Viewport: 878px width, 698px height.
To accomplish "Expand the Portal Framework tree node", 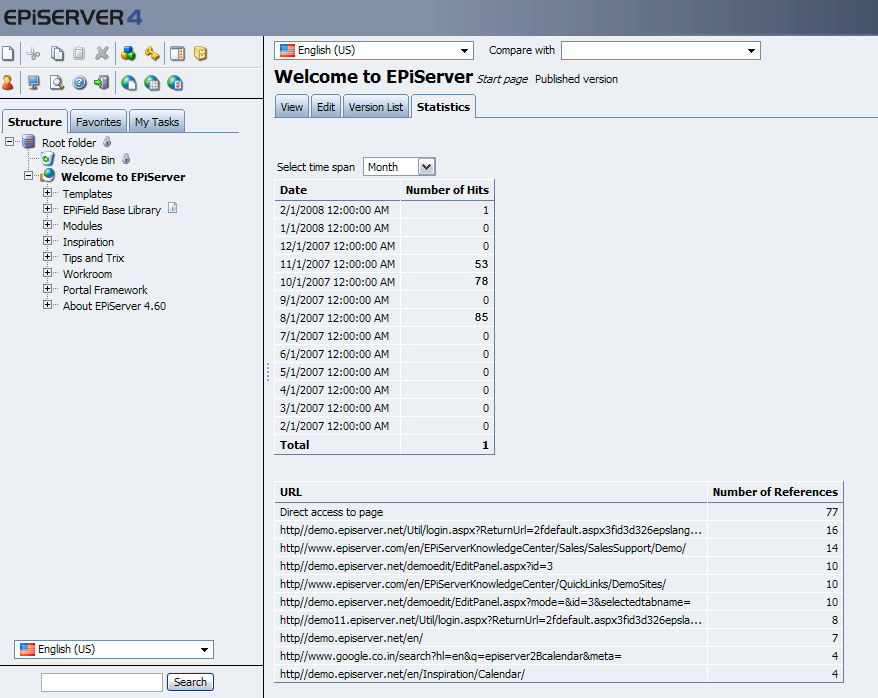I will [47, 290].
